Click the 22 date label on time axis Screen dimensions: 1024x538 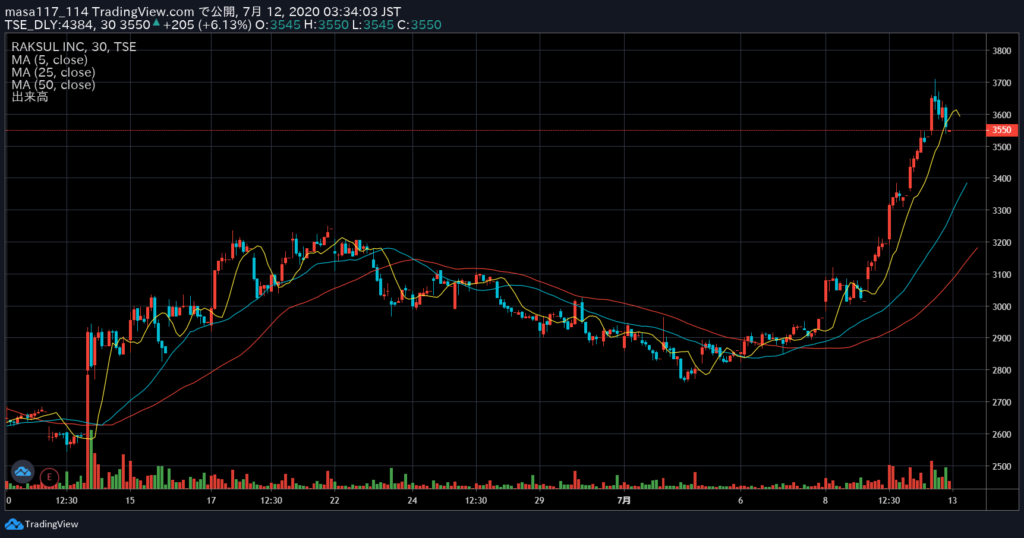coord(334,501)
